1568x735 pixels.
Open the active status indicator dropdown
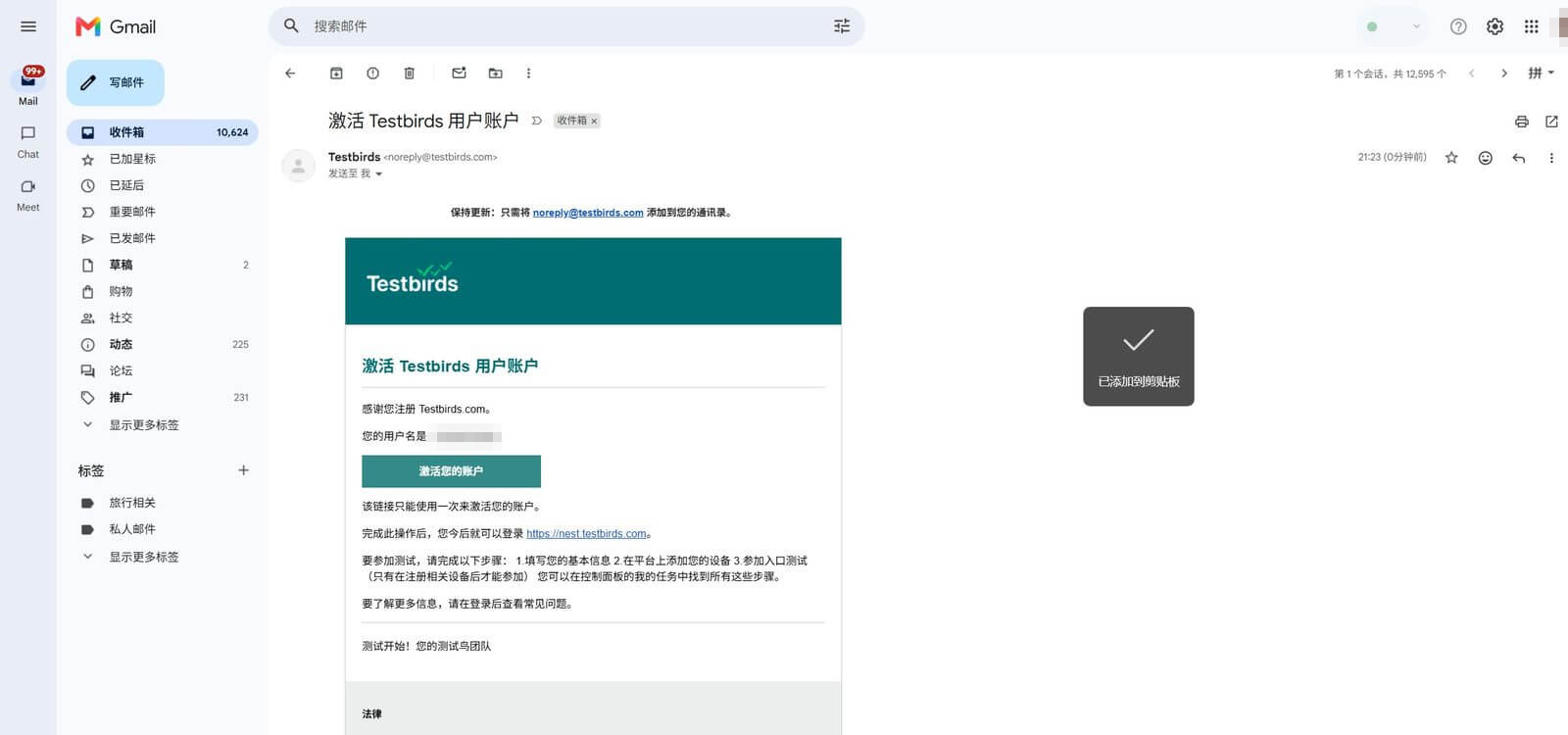point(1394,27)
